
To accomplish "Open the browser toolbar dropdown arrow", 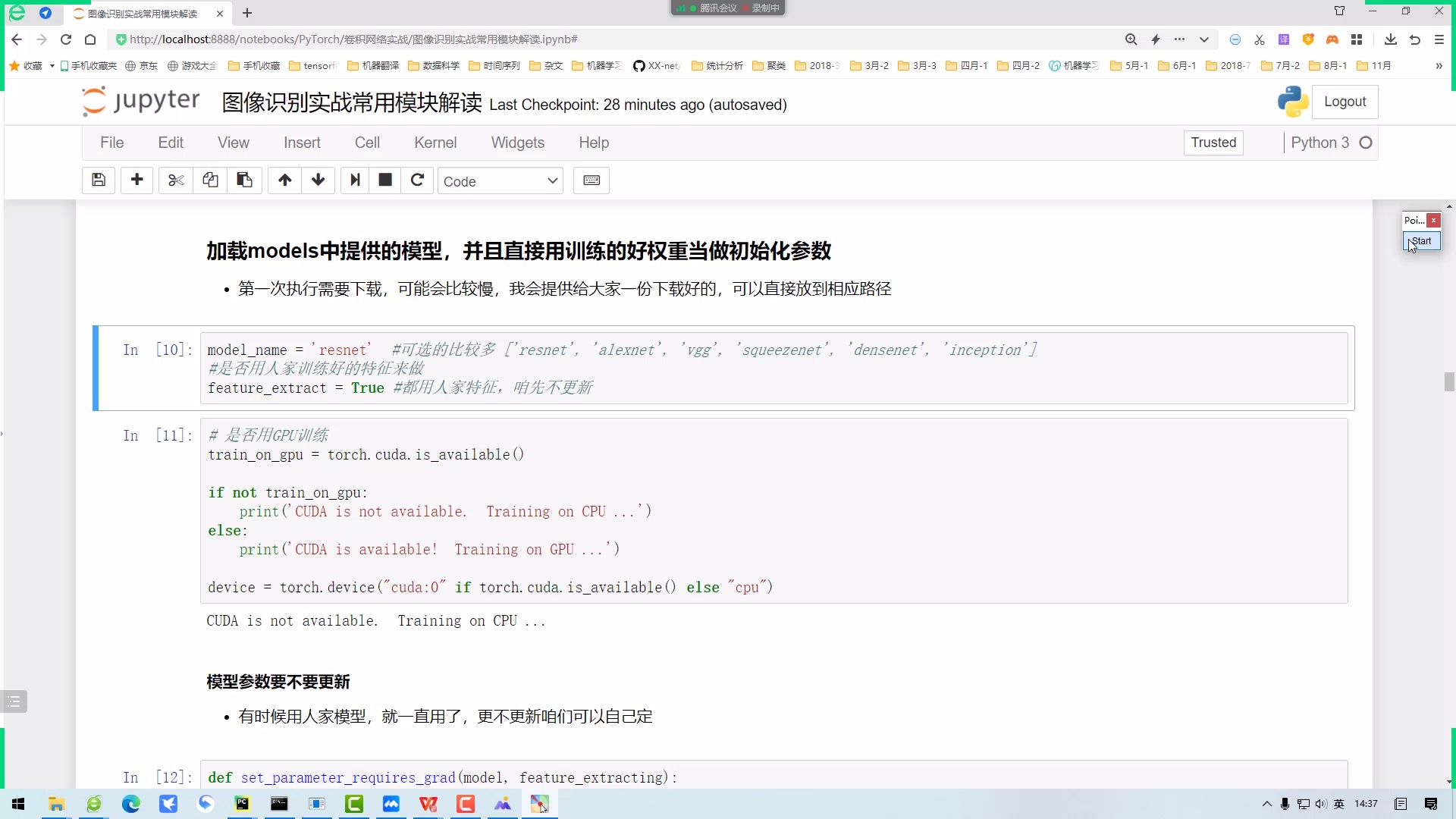I will (x=1203, y=39).
